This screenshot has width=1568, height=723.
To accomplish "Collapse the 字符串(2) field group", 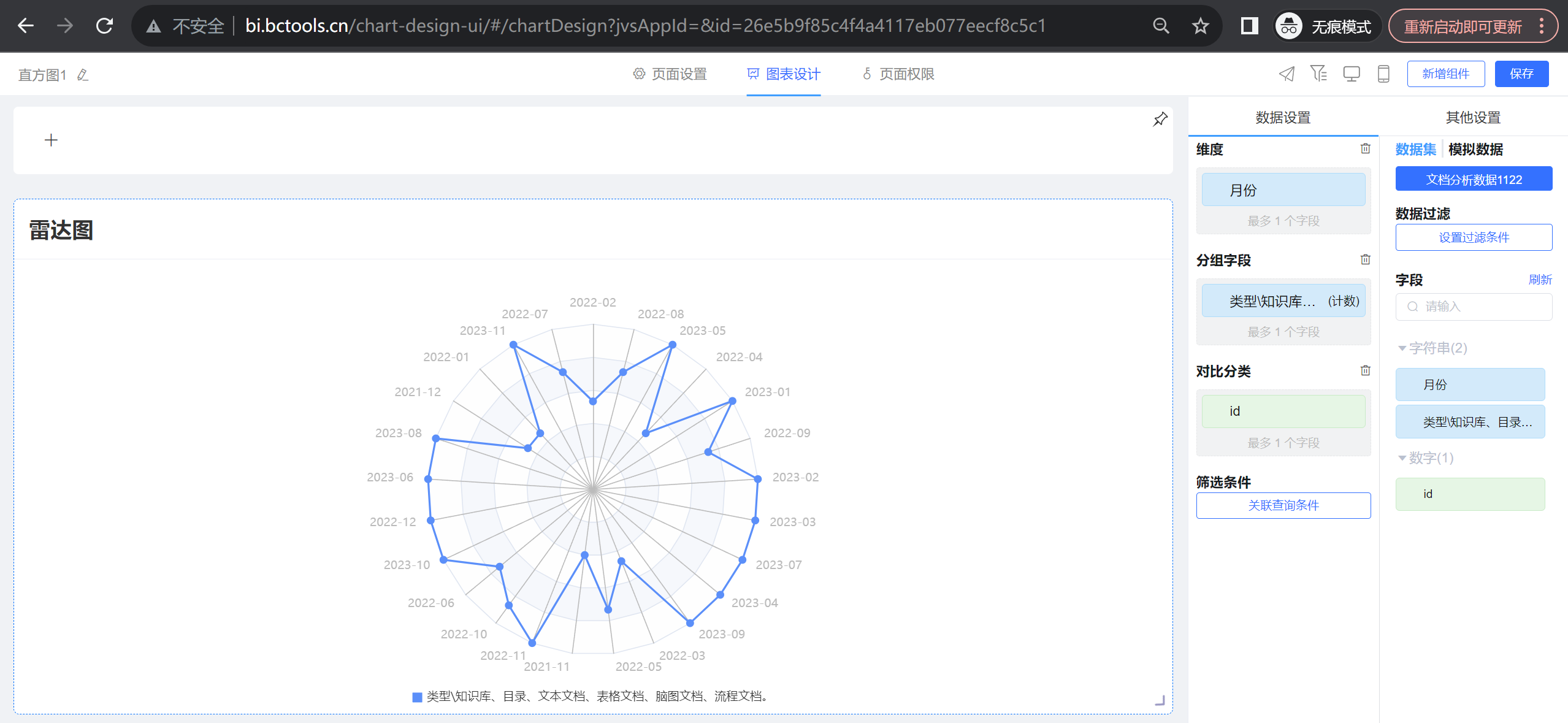I will [x=1402, y=348].
